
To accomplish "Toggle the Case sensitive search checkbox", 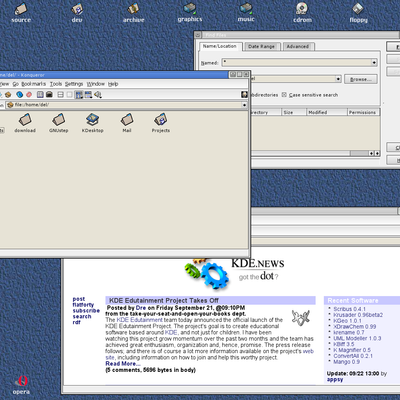I will 284,95.
